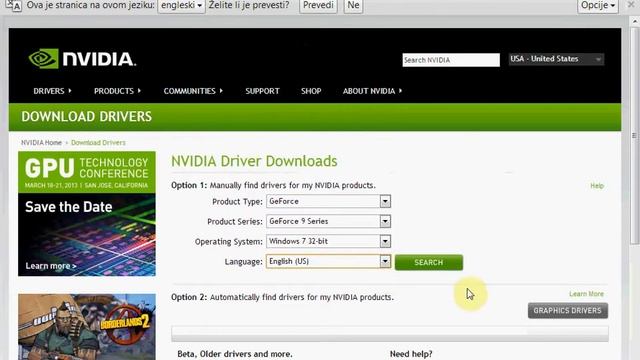This screenshot has width=640, height=360.
Task: Click the 'Beta, Older drivers and more.' heading
Action: tap(235, 354)
